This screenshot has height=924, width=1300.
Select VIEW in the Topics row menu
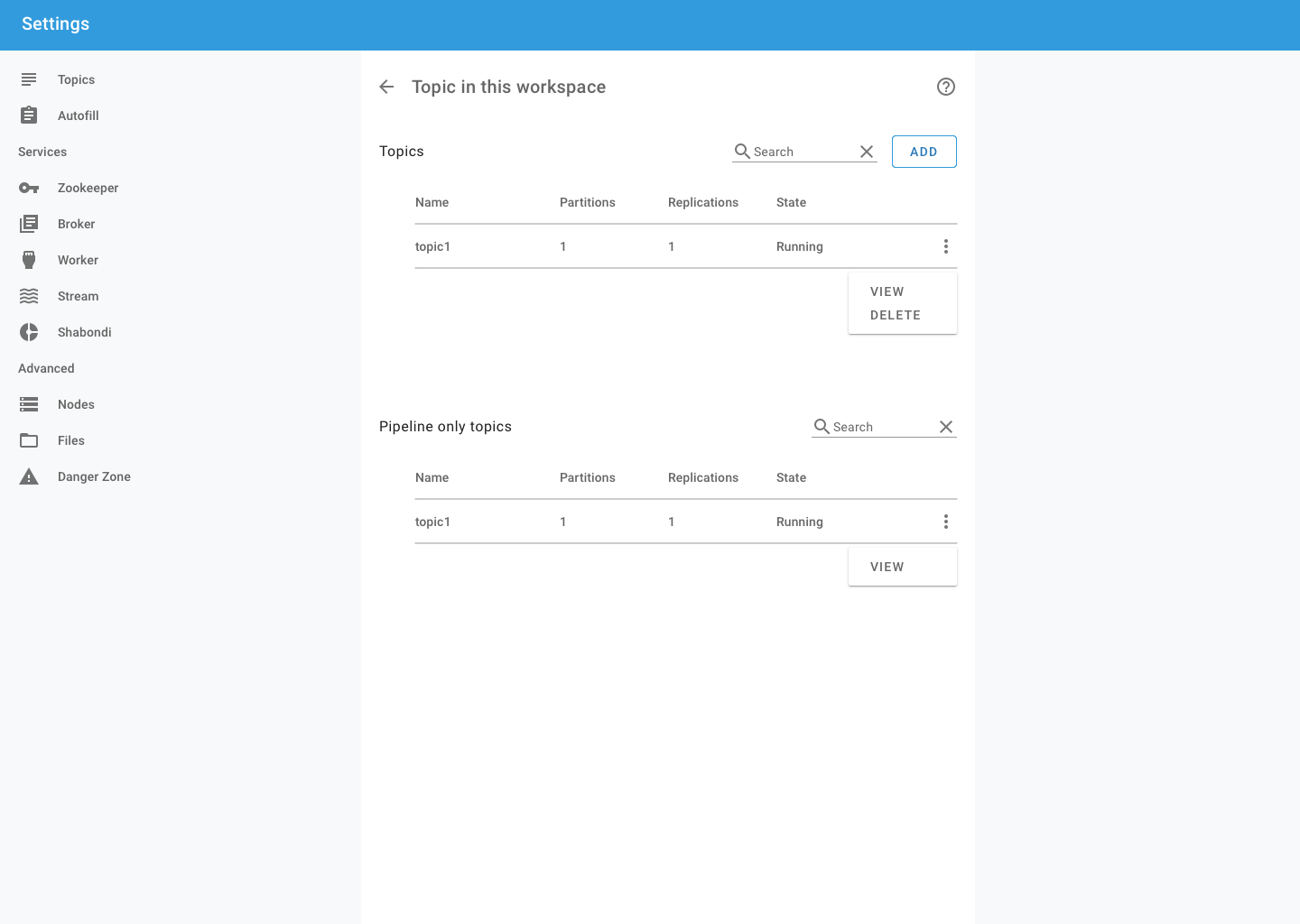887,291
